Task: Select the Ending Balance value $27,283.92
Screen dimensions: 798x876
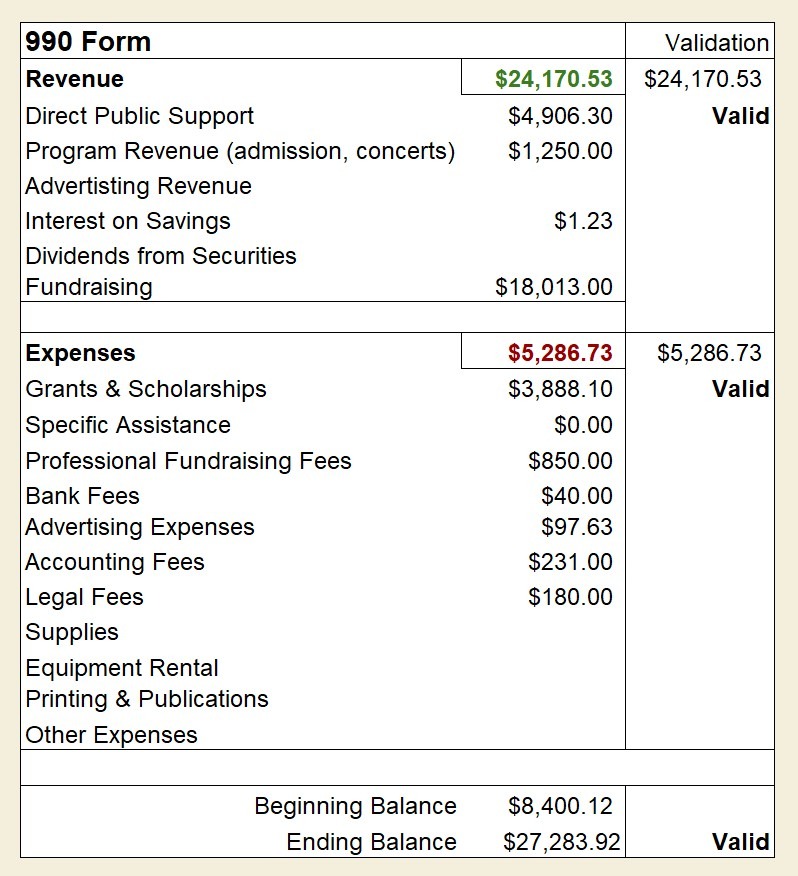Action: [561, 842]
